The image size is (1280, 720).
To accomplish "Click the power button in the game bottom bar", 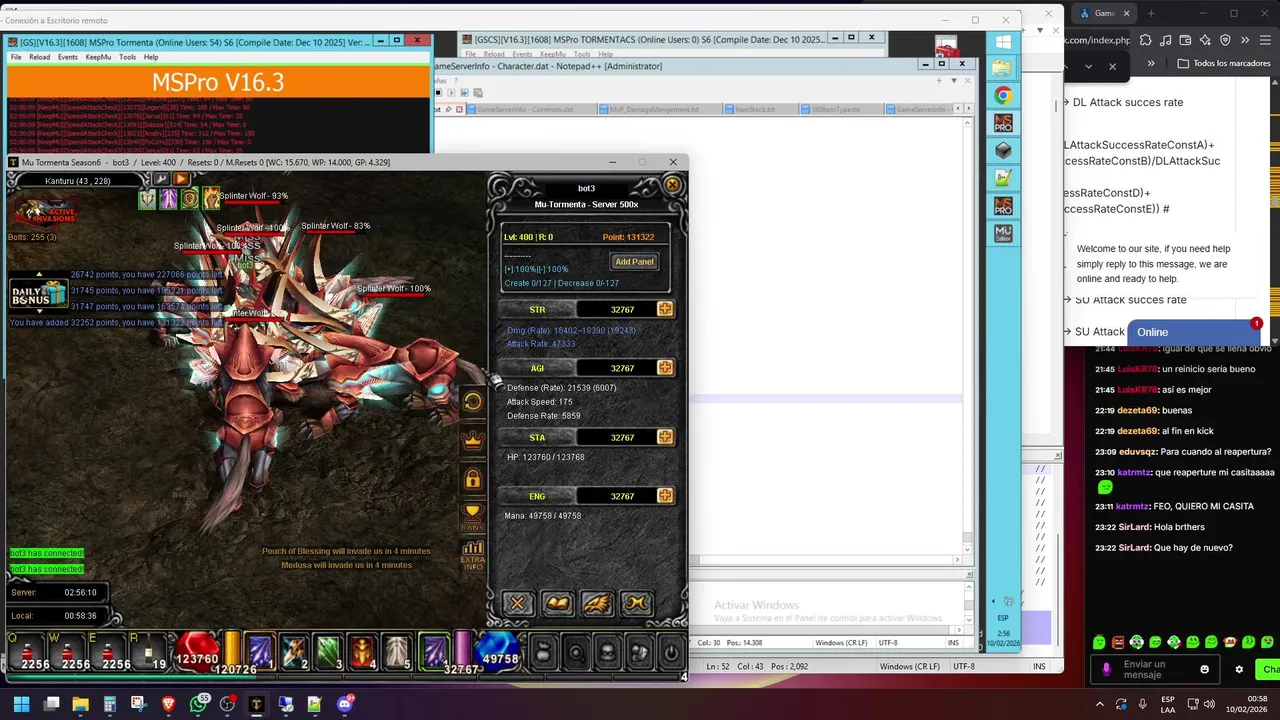I will [671, 654].
